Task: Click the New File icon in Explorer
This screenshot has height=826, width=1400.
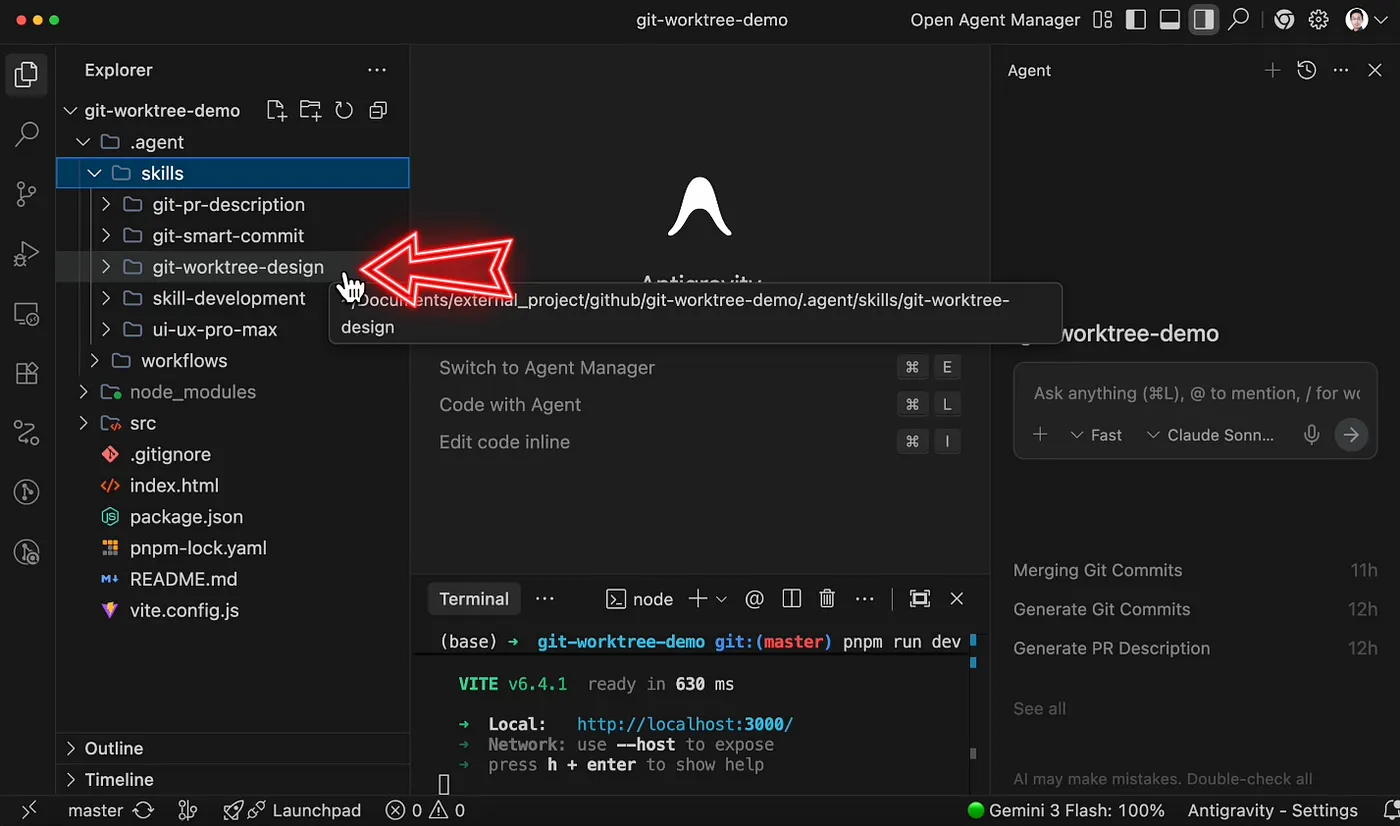Action: click(x=277, y=111)
